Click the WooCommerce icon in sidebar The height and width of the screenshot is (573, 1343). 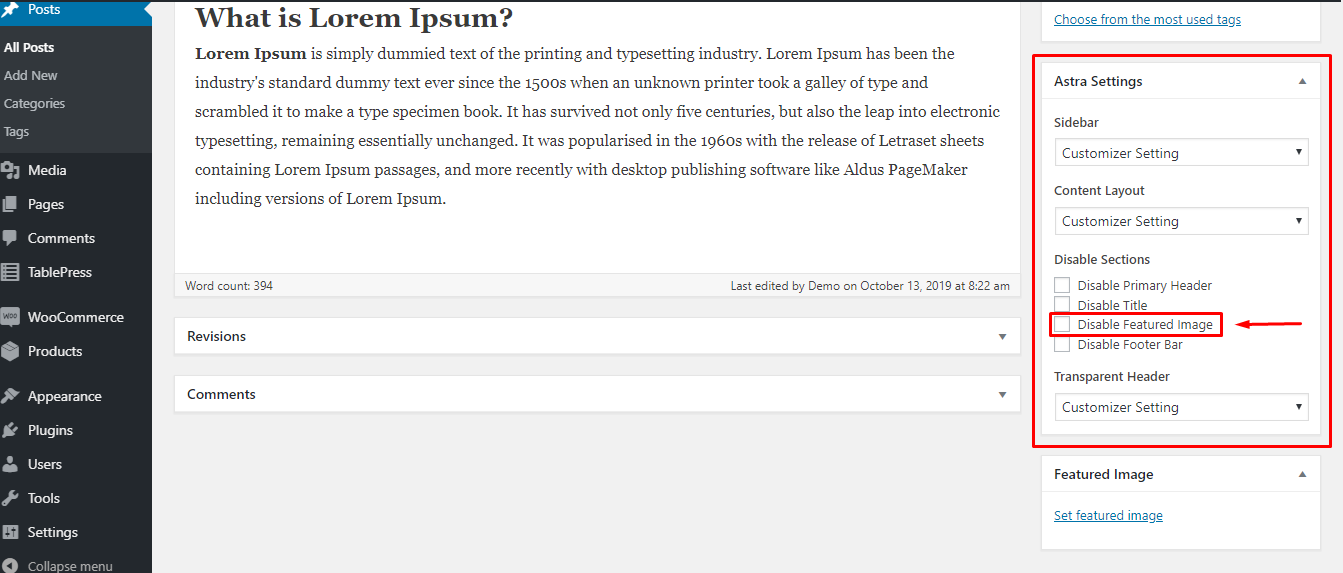pyautogui.click(x=11, y=317)
